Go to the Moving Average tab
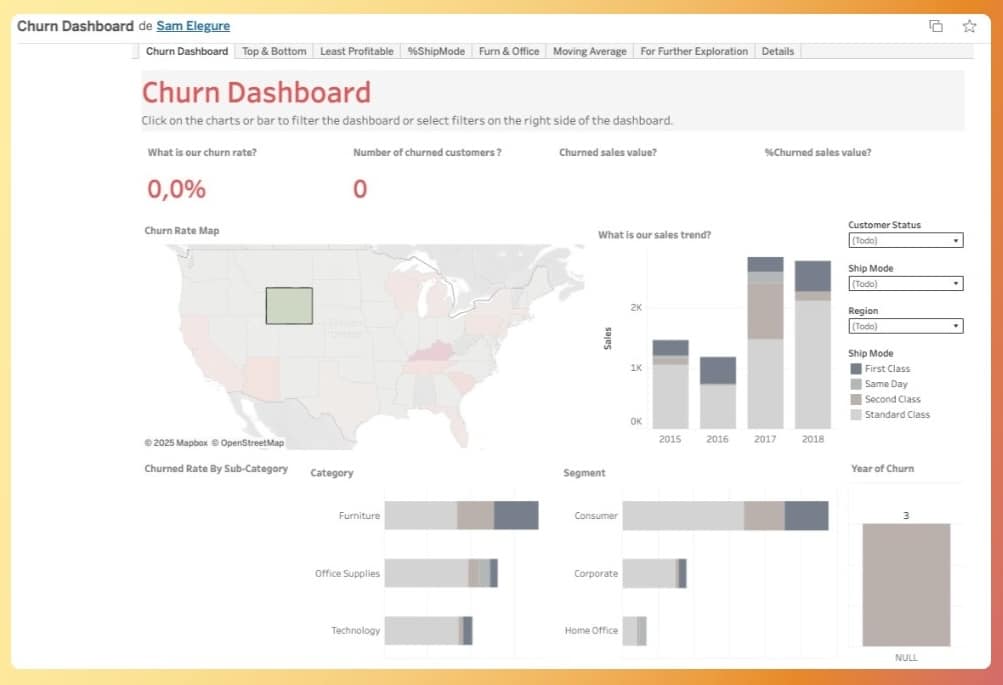Image resolution: width=1003 pixels, height=685 pixels. 589,51
